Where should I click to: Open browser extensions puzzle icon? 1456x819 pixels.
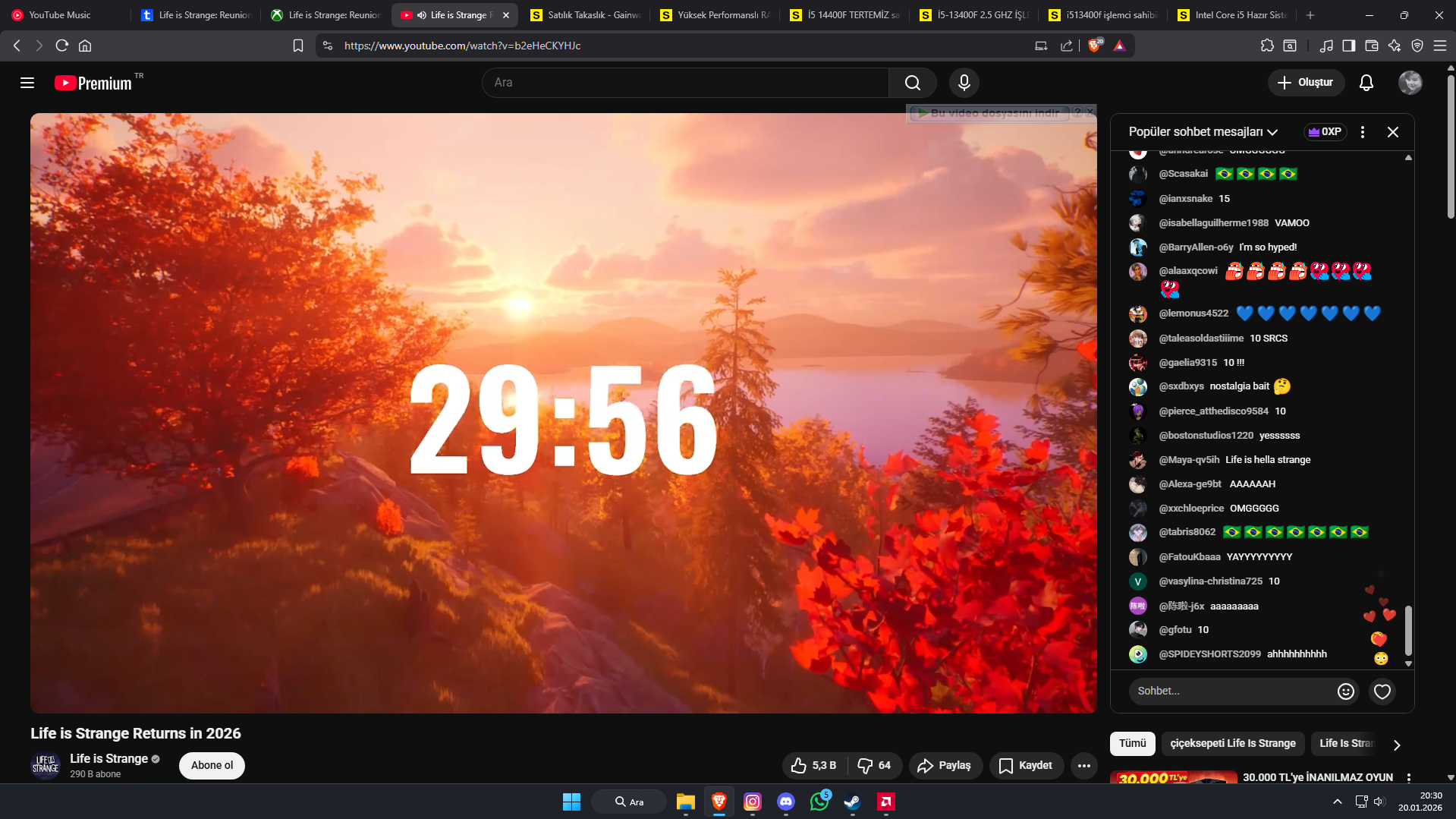pyautogui.click(x=1267, y=46)
